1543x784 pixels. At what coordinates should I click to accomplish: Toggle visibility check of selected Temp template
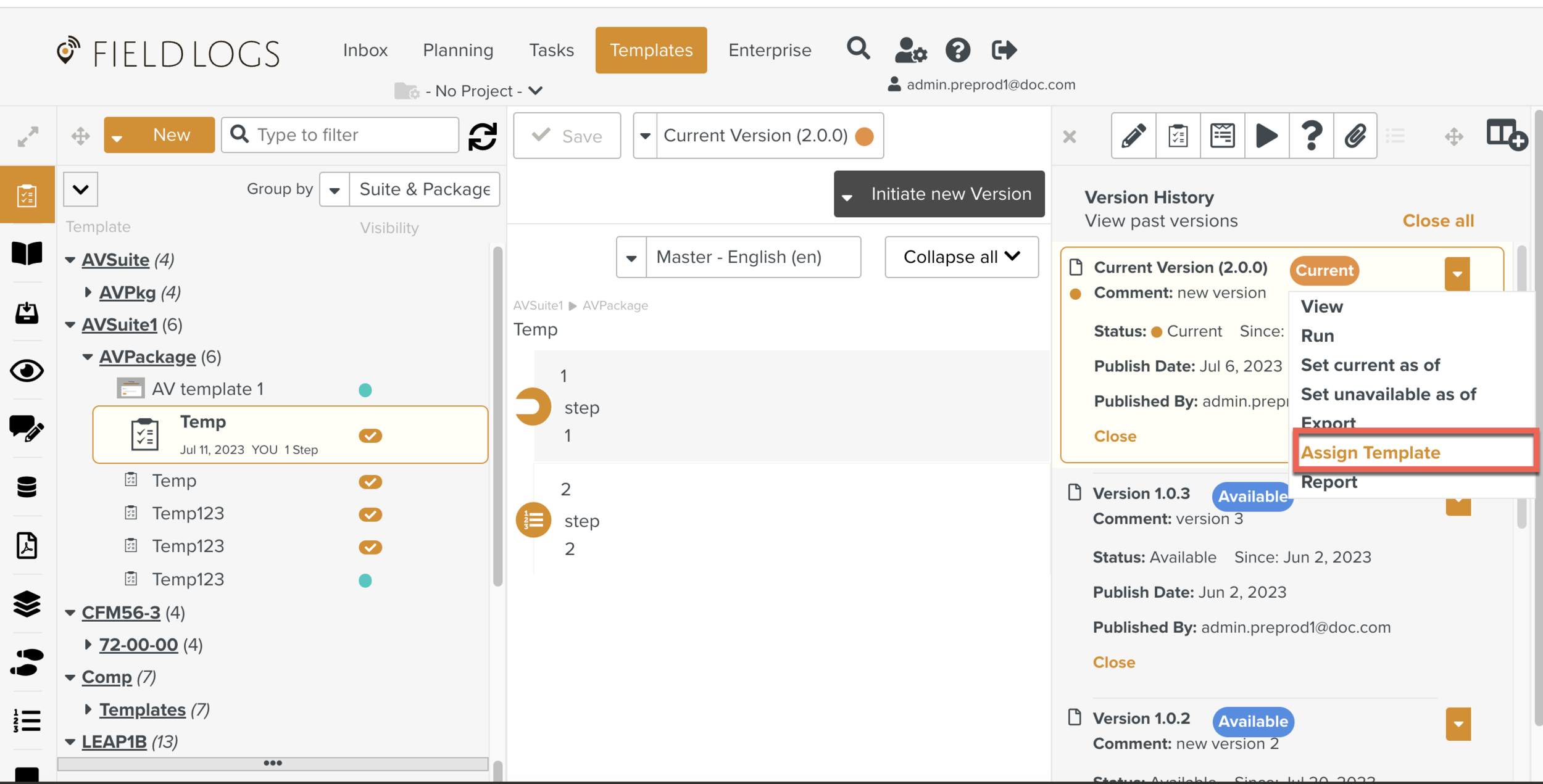(370, 436)
